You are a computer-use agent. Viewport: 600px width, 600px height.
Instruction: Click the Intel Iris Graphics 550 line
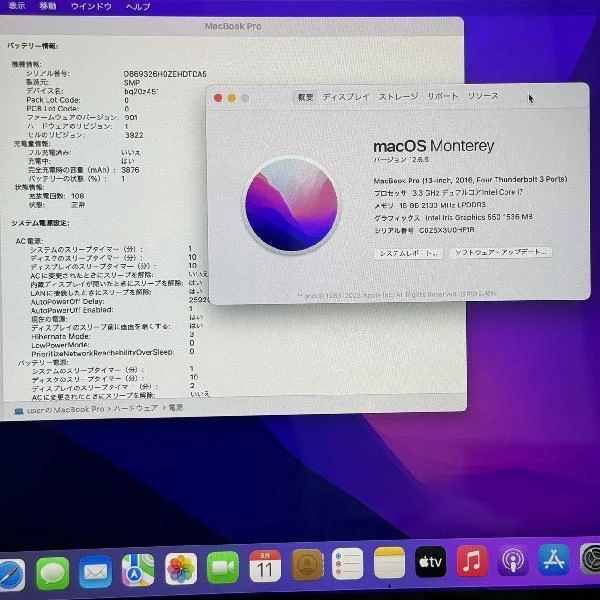click(453, 217)
